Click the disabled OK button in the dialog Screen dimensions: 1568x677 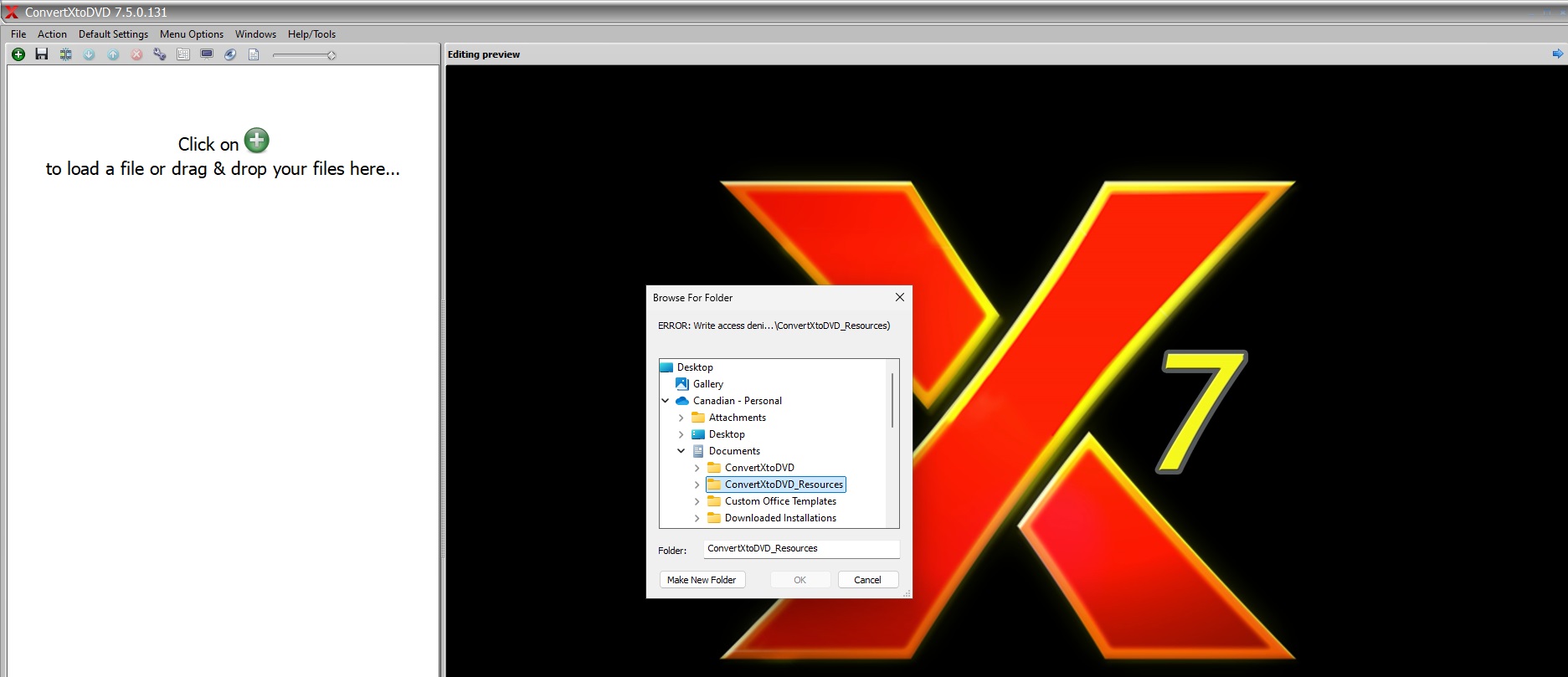click(800, 580)
